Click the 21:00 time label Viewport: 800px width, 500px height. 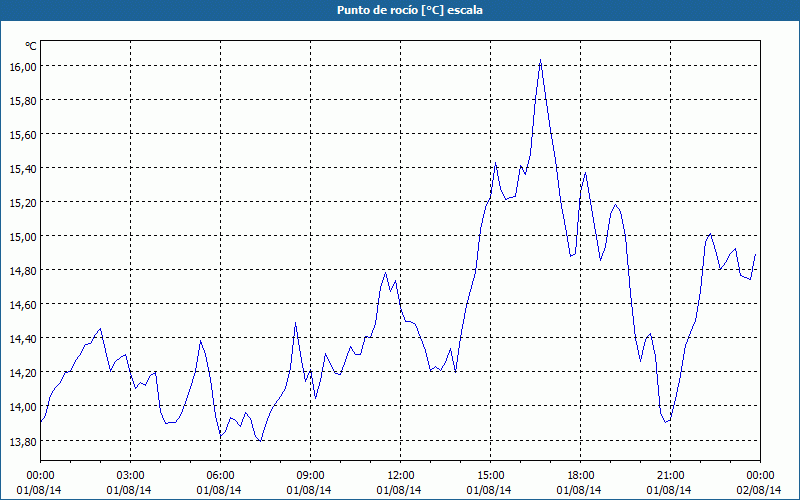(x=670, y=476)
